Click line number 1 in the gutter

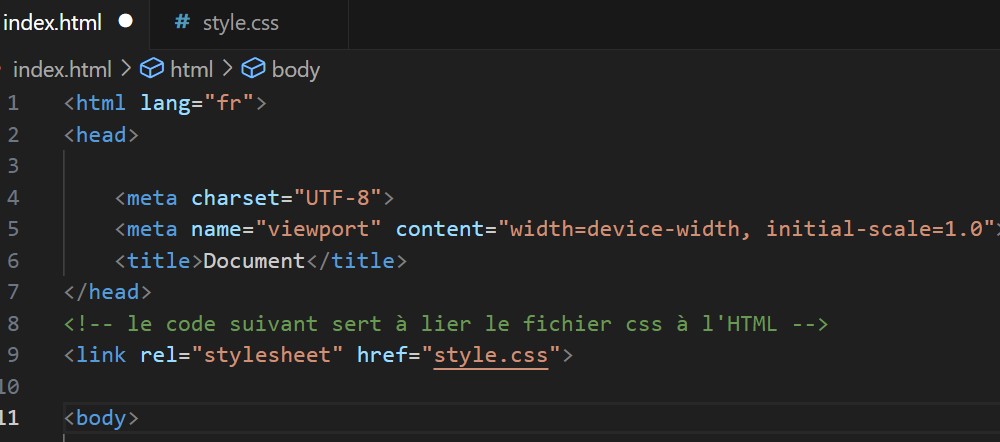point(12,103)
